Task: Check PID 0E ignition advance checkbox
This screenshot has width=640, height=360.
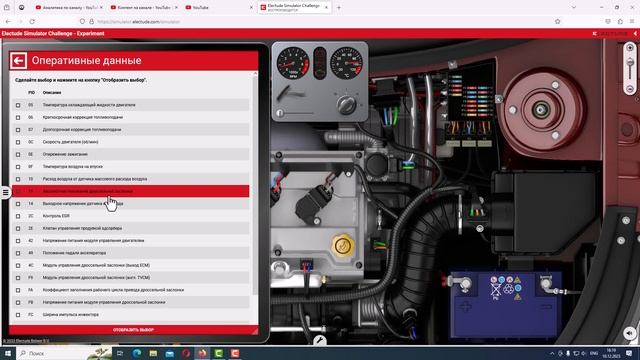Action: tap(18, 155)
